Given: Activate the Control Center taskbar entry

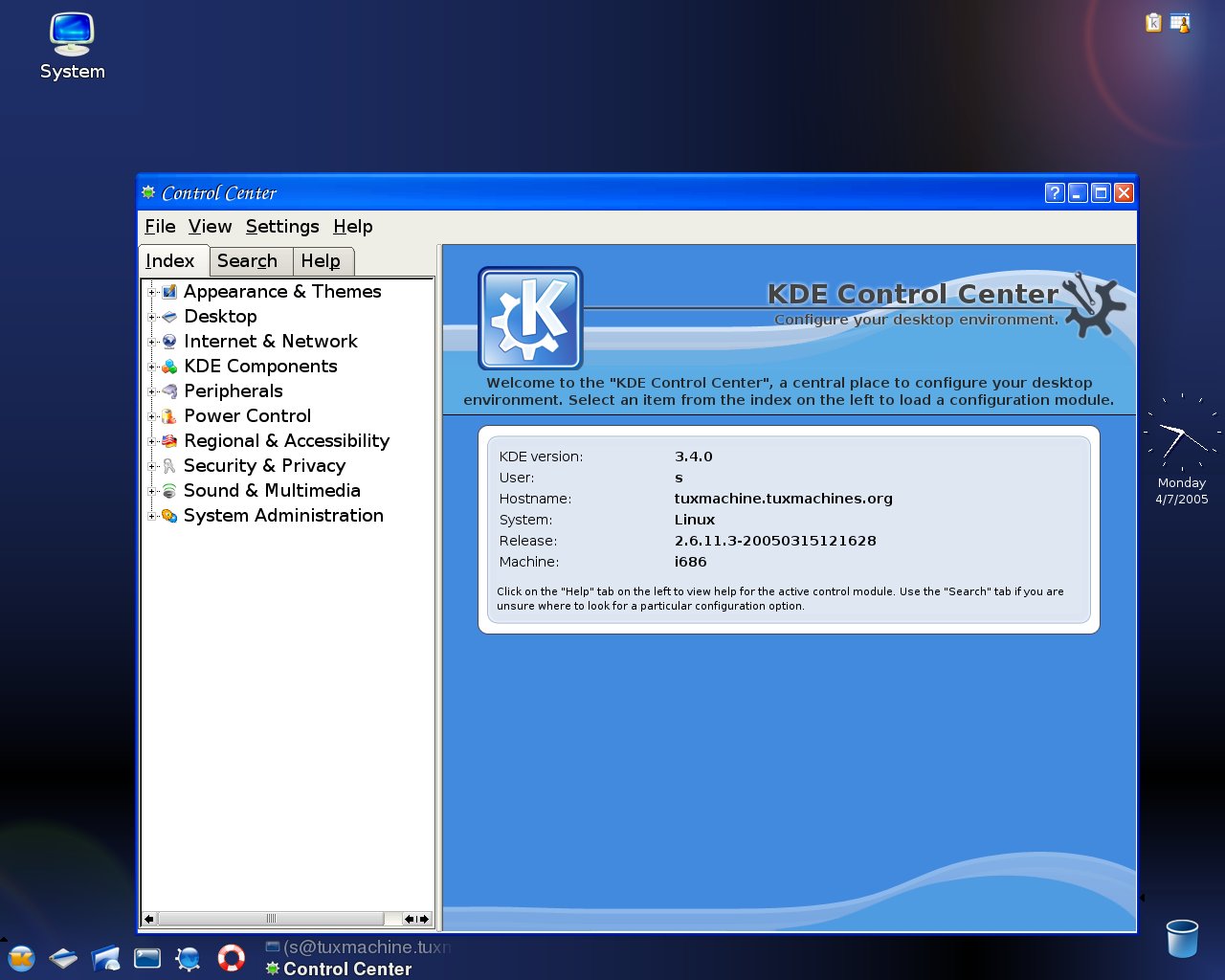Looking at the screenshot, I should pos(340,969).
